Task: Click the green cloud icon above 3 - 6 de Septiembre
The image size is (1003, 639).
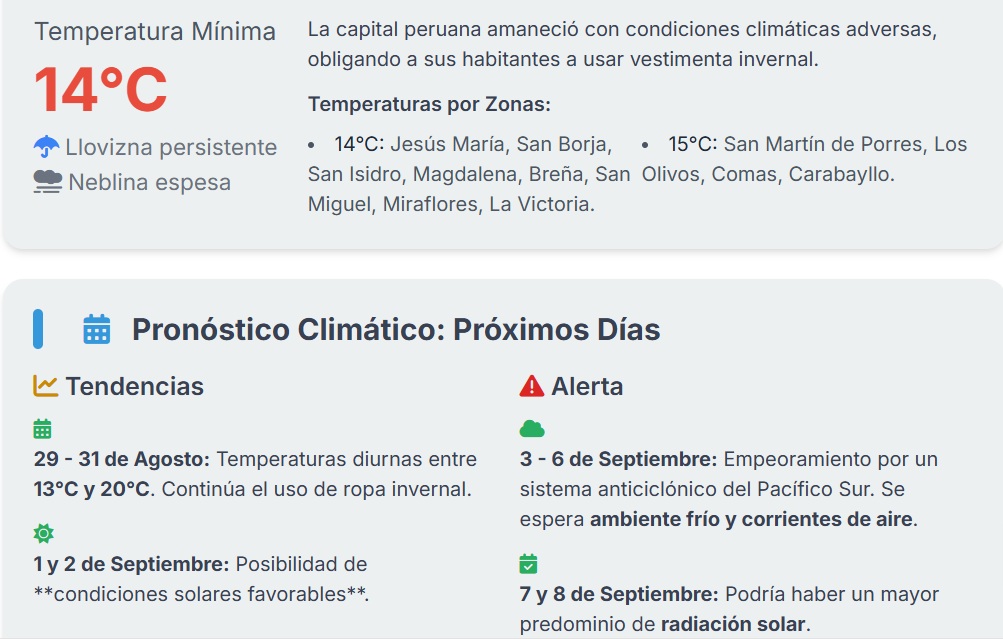Action: coord(532,429)
